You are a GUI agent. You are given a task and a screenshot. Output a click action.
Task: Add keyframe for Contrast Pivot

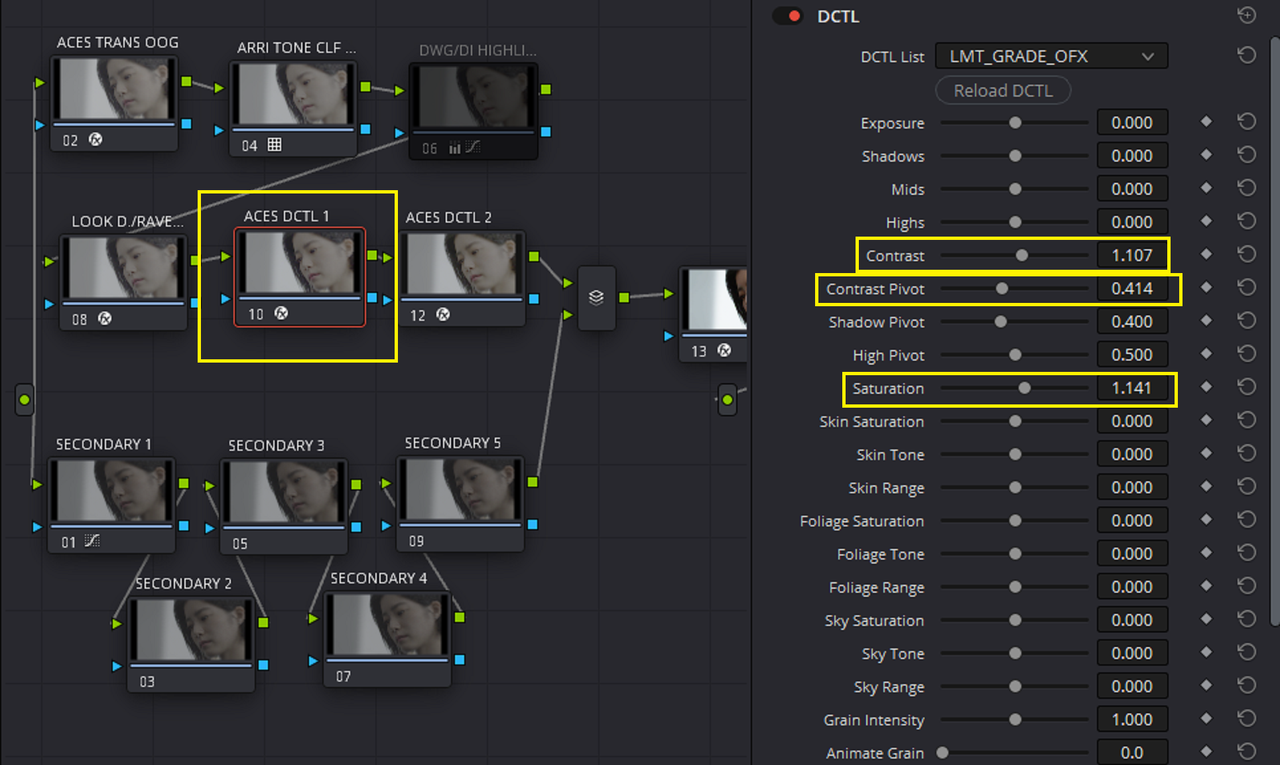point(1206,288)
